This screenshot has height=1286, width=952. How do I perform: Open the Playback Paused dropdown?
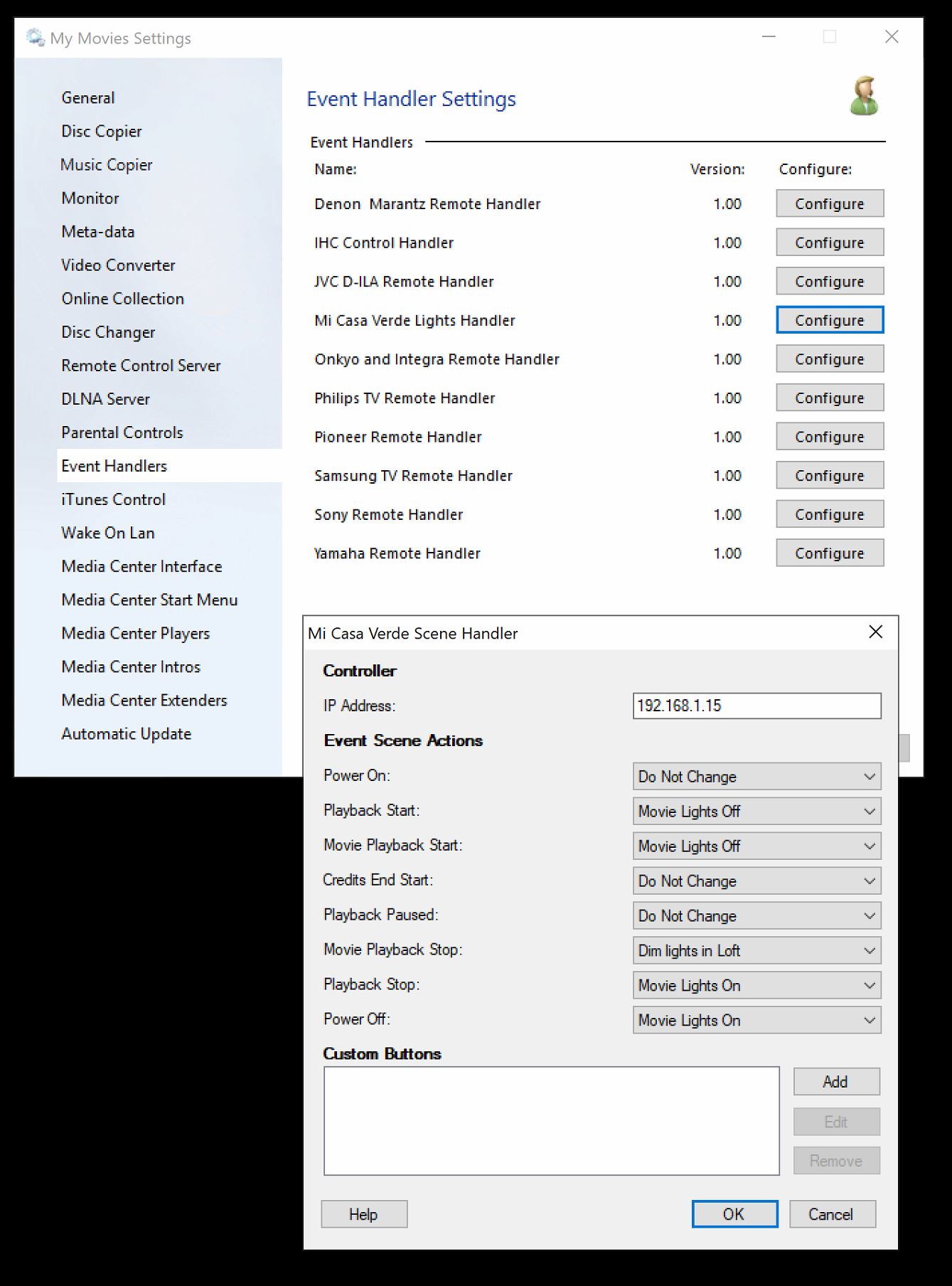click(x=756, y=916)
